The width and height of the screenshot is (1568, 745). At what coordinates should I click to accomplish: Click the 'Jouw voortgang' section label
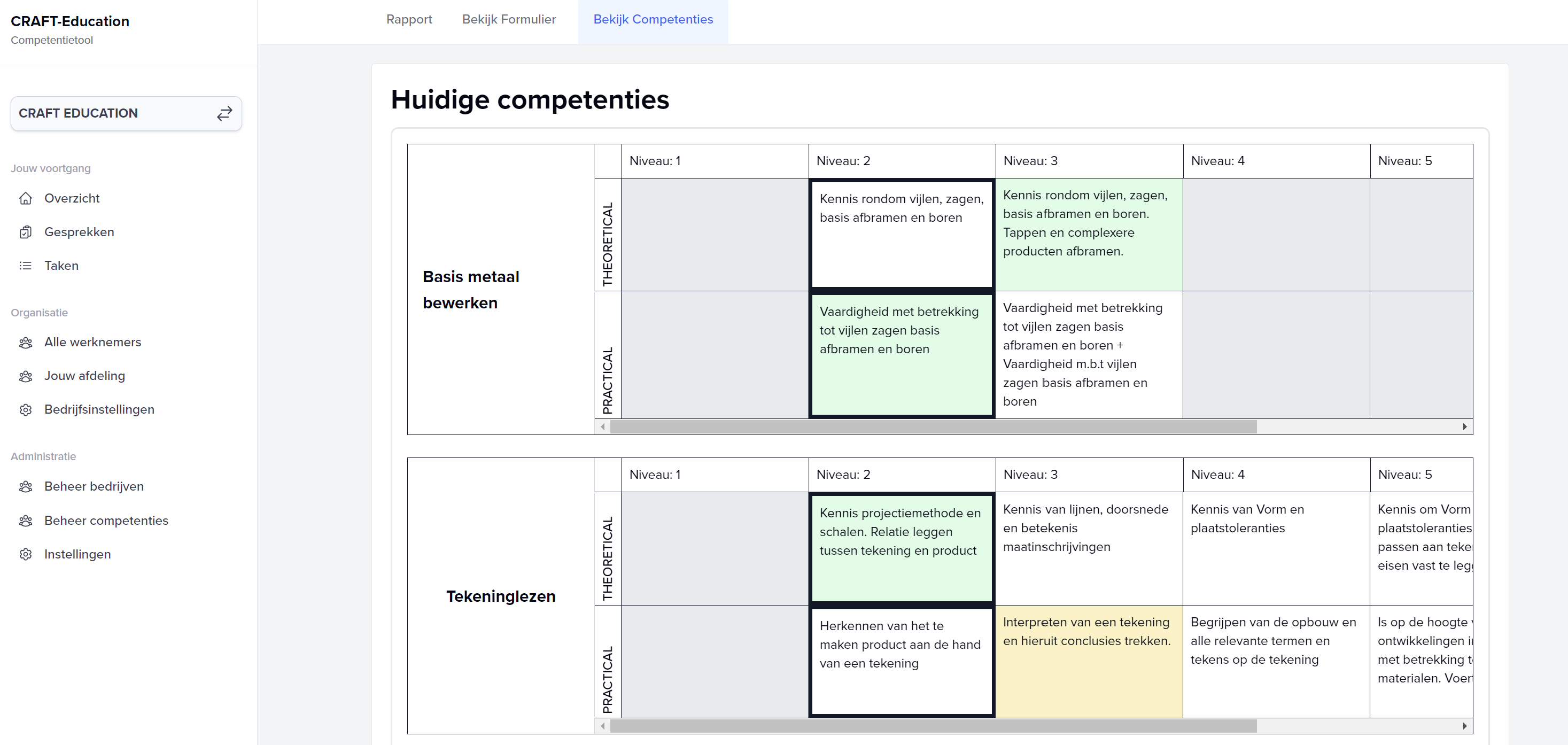pyautogui.click(x=51, y=168)
